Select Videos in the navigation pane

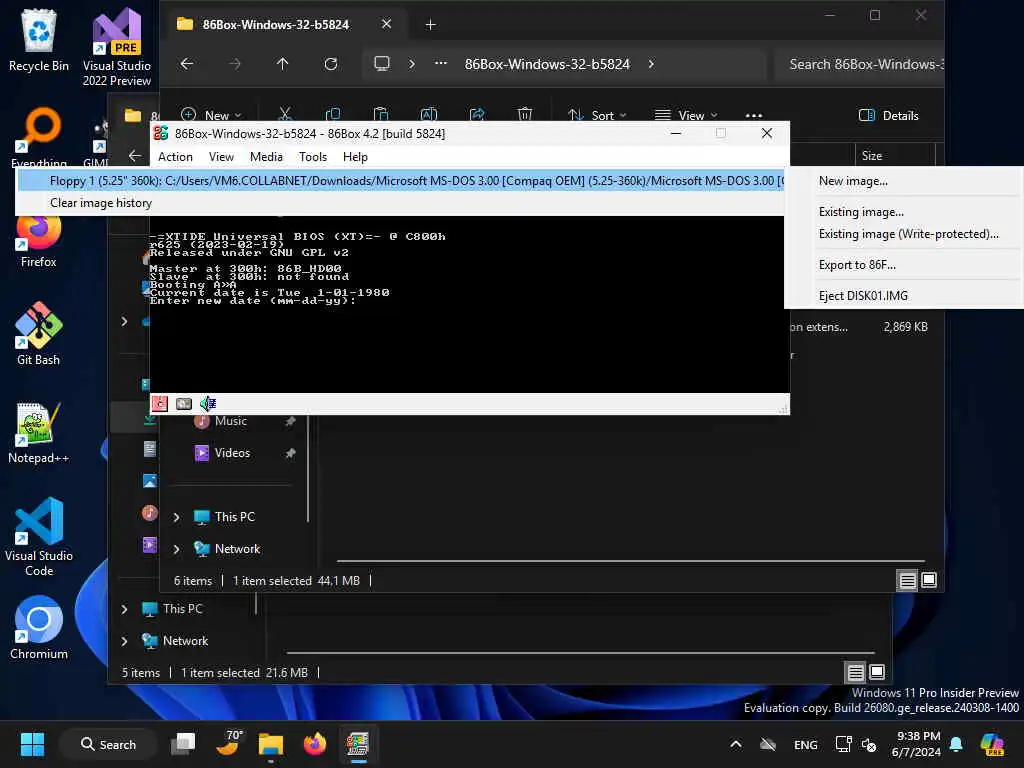point(232,453)
